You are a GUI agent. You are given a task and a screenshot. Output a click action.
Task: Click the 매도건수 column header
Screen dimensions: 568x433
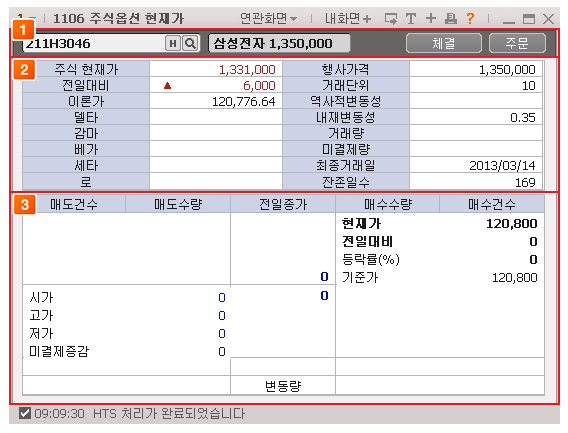click(74, 204)
